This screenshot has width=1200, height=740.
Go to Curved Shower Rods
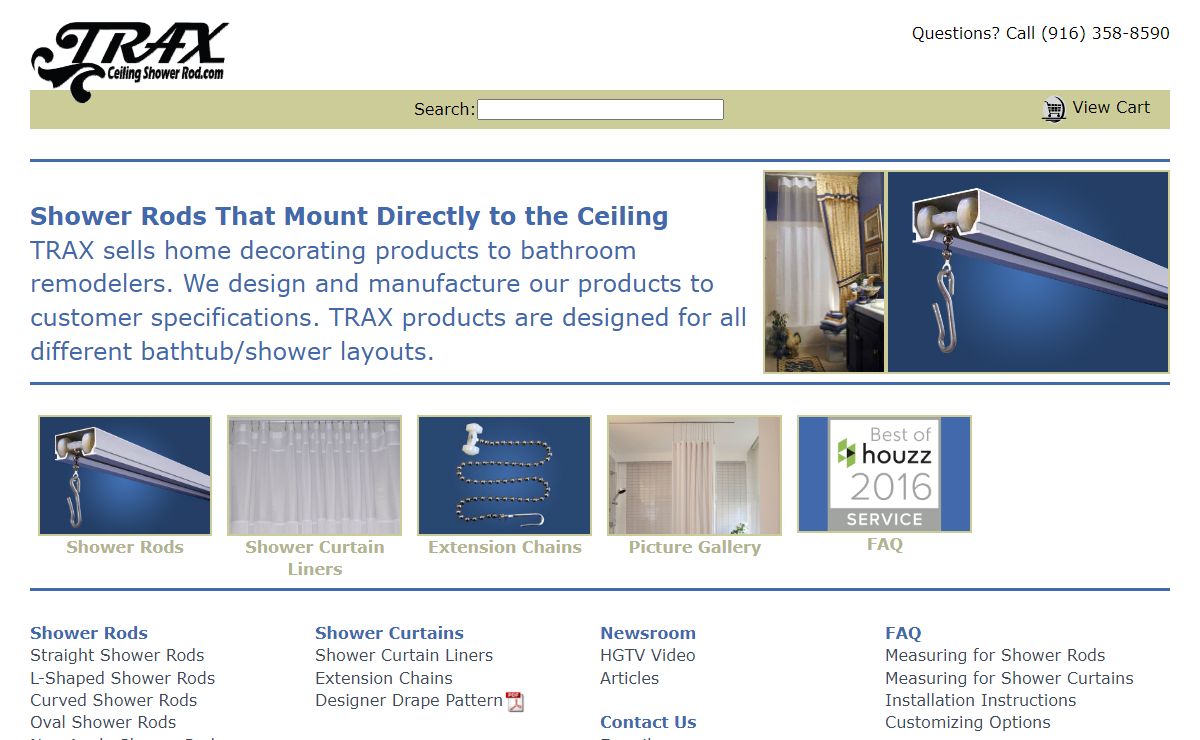point(114,700)
